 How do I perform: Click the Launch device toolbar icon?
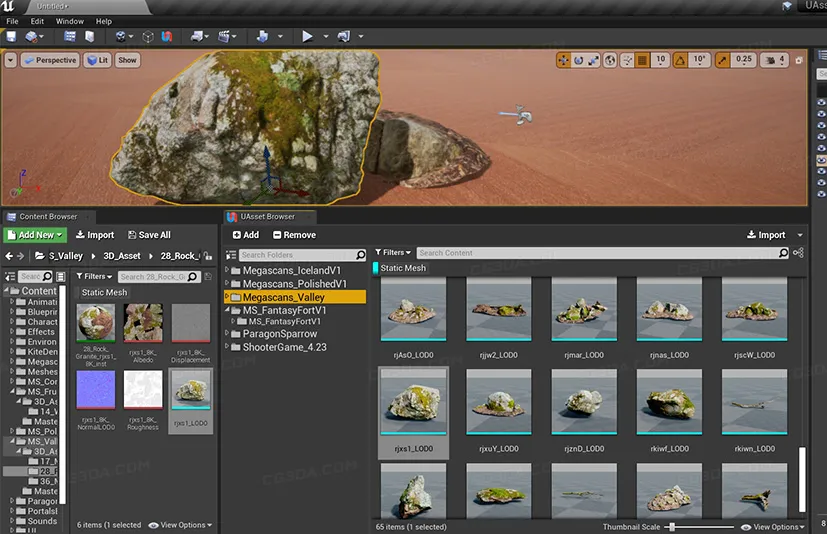tap(344, 36)
